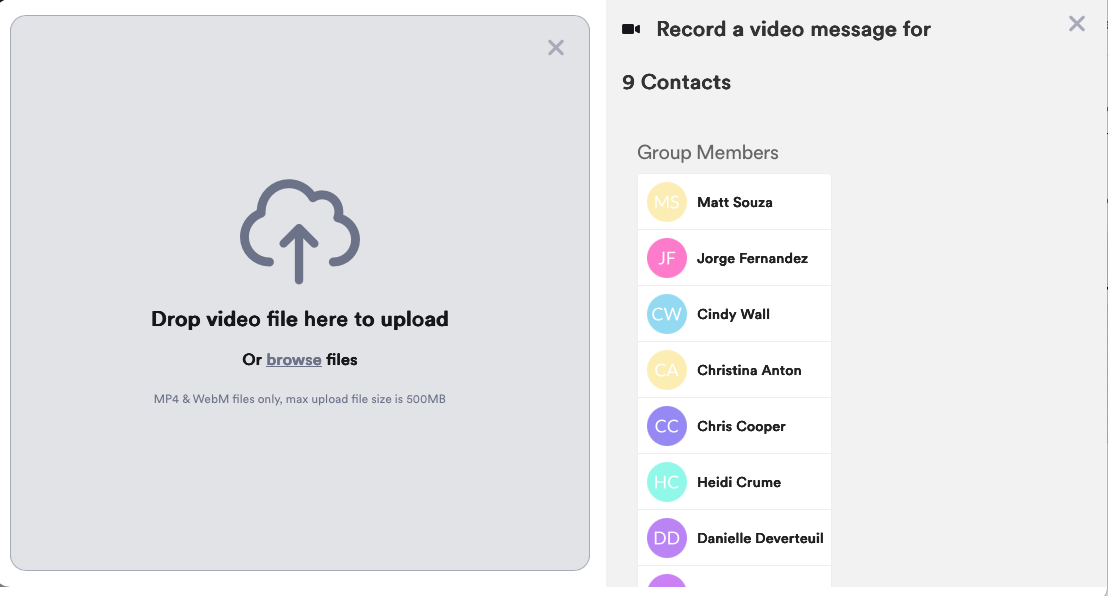
Task: Select Chris Cooper's CC avatar
Action: pyautogui.click(x=666, y=426)
